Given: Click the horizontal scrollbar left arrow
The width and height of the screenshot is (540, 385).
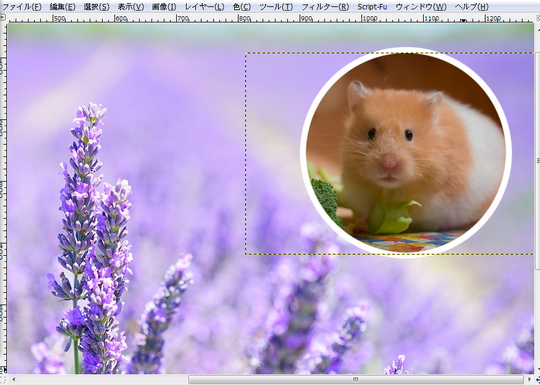Looking at the screenshot, I should click(14, 379).
